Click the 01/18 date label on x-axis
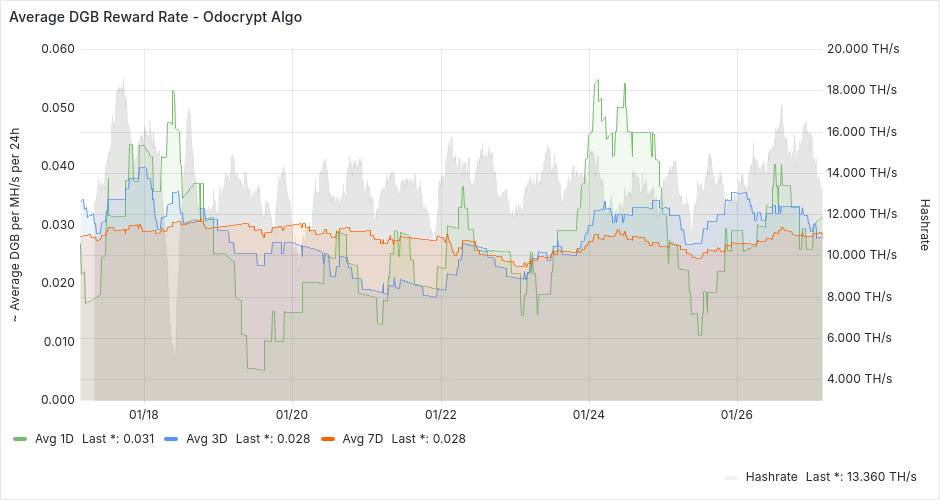 143,413
